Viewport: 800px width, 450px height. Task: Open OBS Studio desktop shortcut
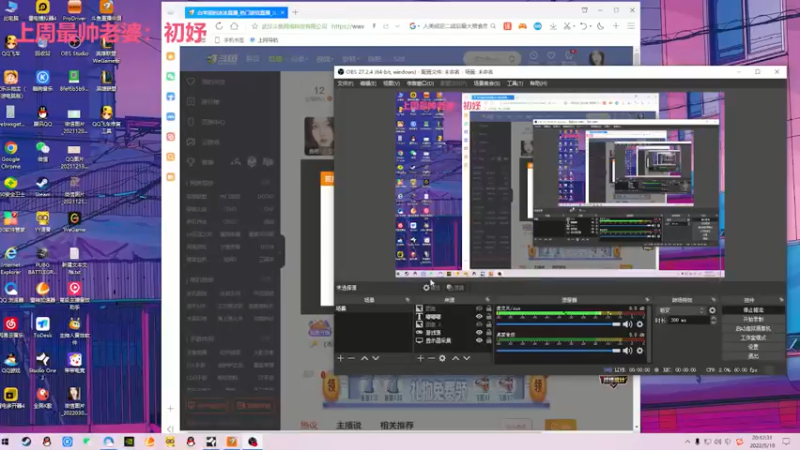74,45
